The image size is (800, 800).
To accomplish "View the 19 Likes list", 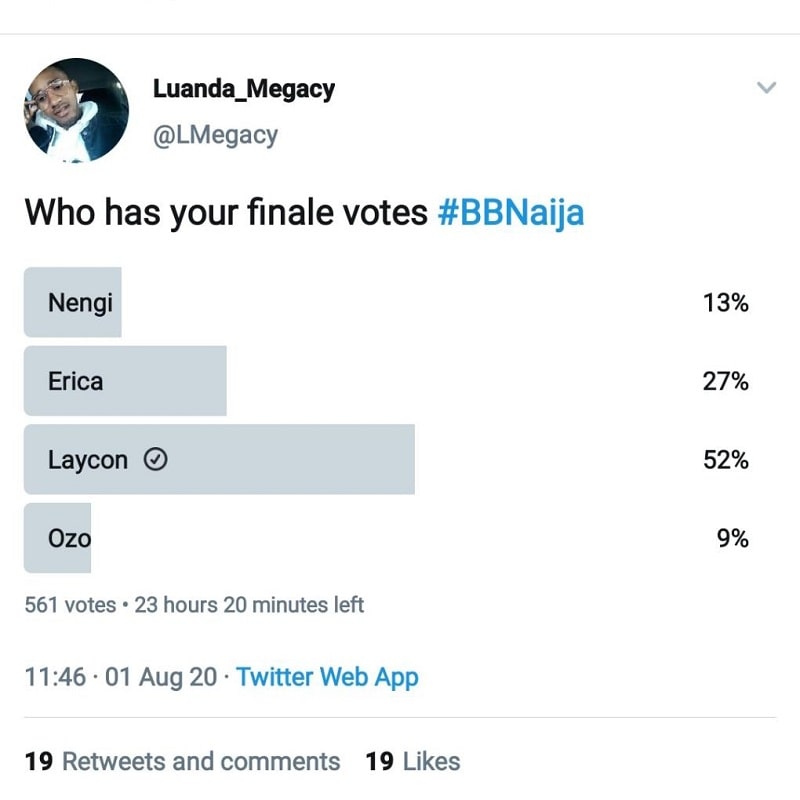I will pos(413,761).
